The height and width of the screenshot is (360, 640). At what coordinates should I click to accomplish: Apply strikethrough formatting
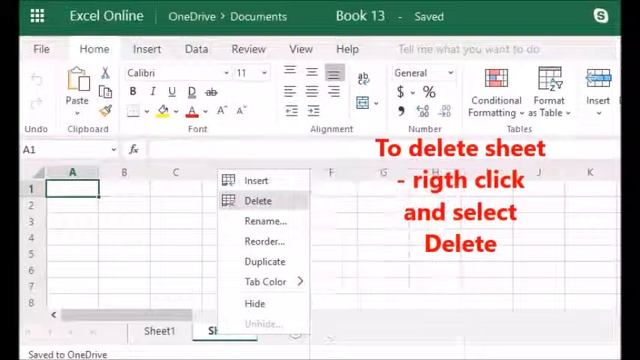(211, 92)
